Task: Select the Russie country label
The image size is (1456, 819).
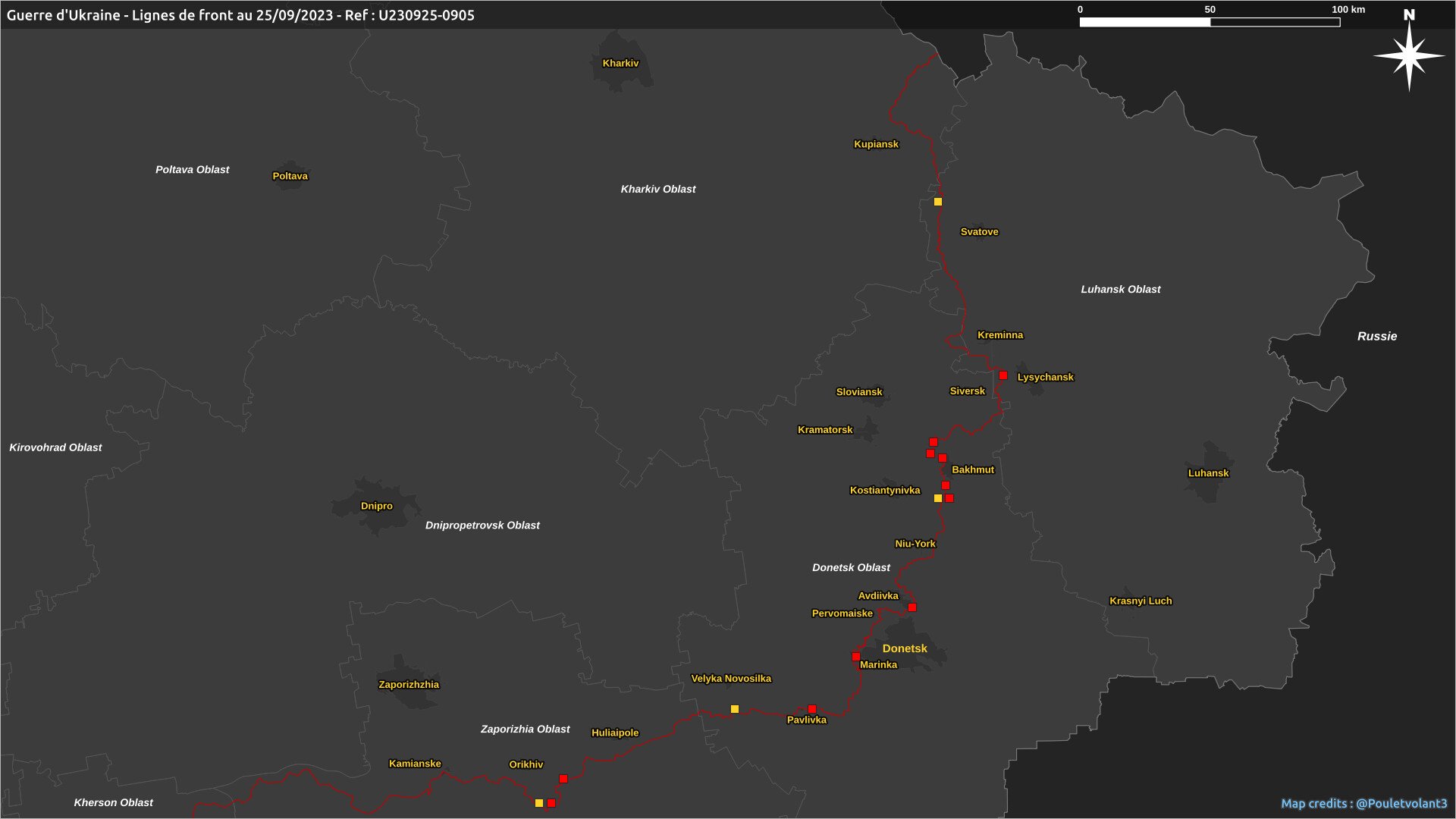Action: pos(1377,336)
